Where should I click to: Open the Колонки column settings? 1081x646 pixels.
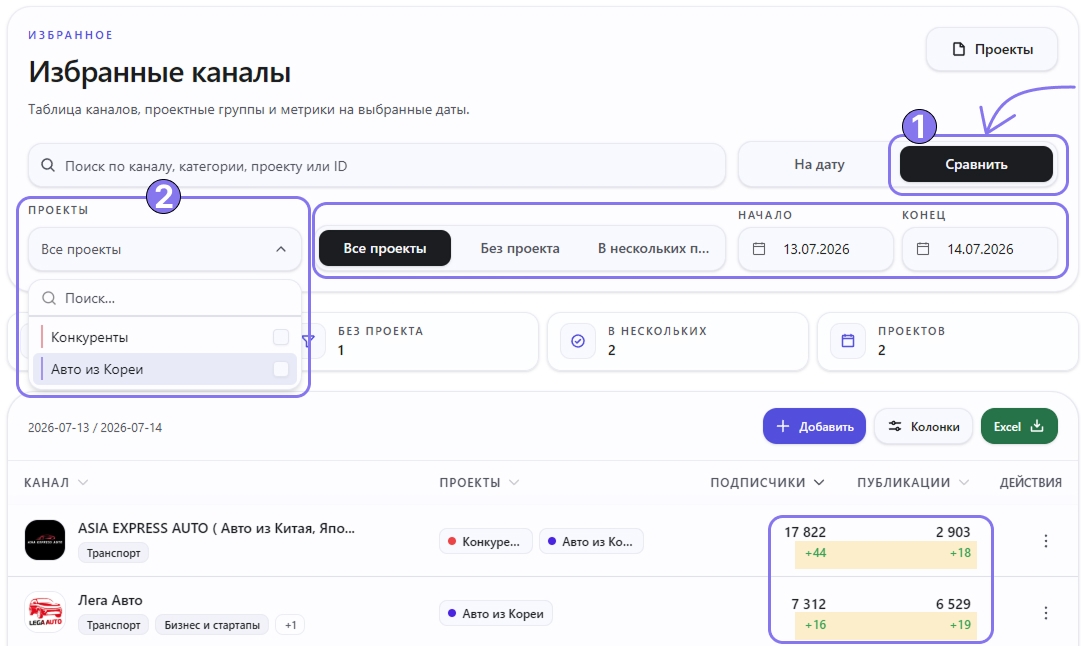click(923, 426)
